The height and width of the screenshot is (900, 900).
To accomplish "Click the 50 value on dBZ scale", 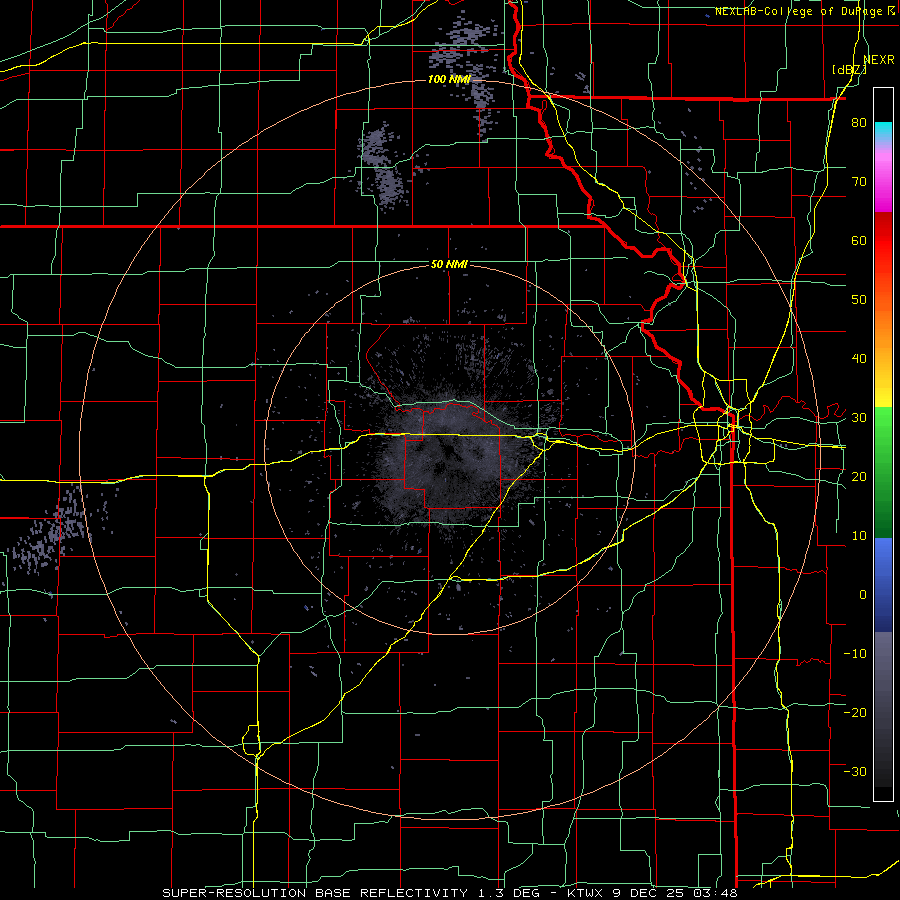I will coord(859,300).
